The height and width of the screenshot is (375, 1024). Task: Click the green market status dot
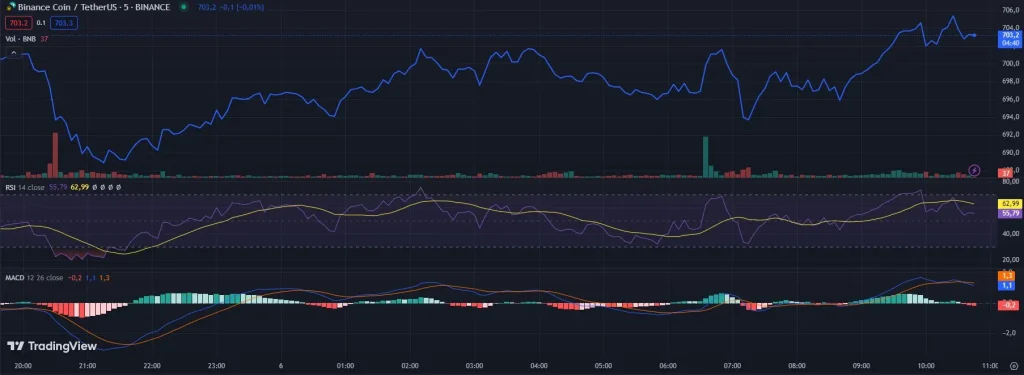(183, 7)
